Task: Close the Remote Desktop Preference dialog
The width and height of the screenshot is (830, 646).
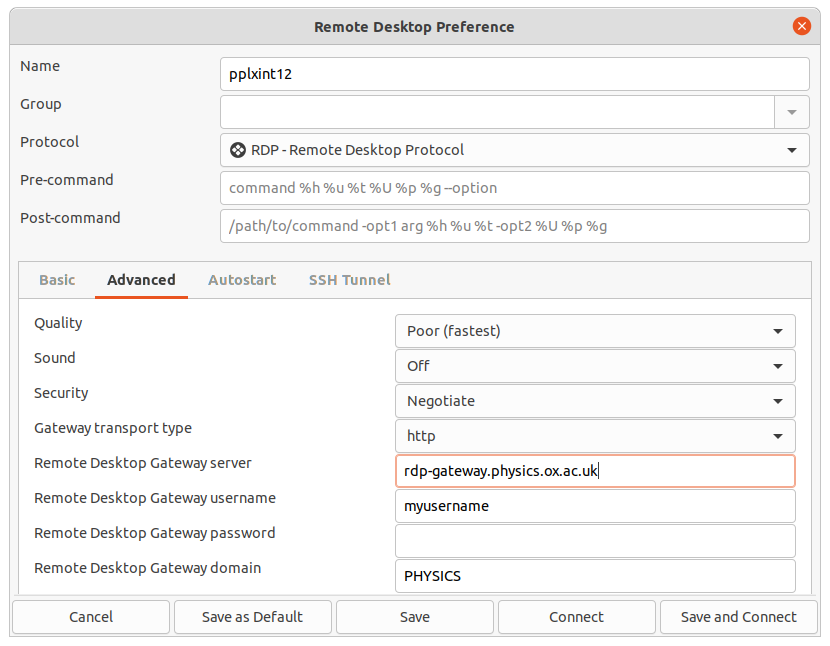Action: tap(801, 27)
